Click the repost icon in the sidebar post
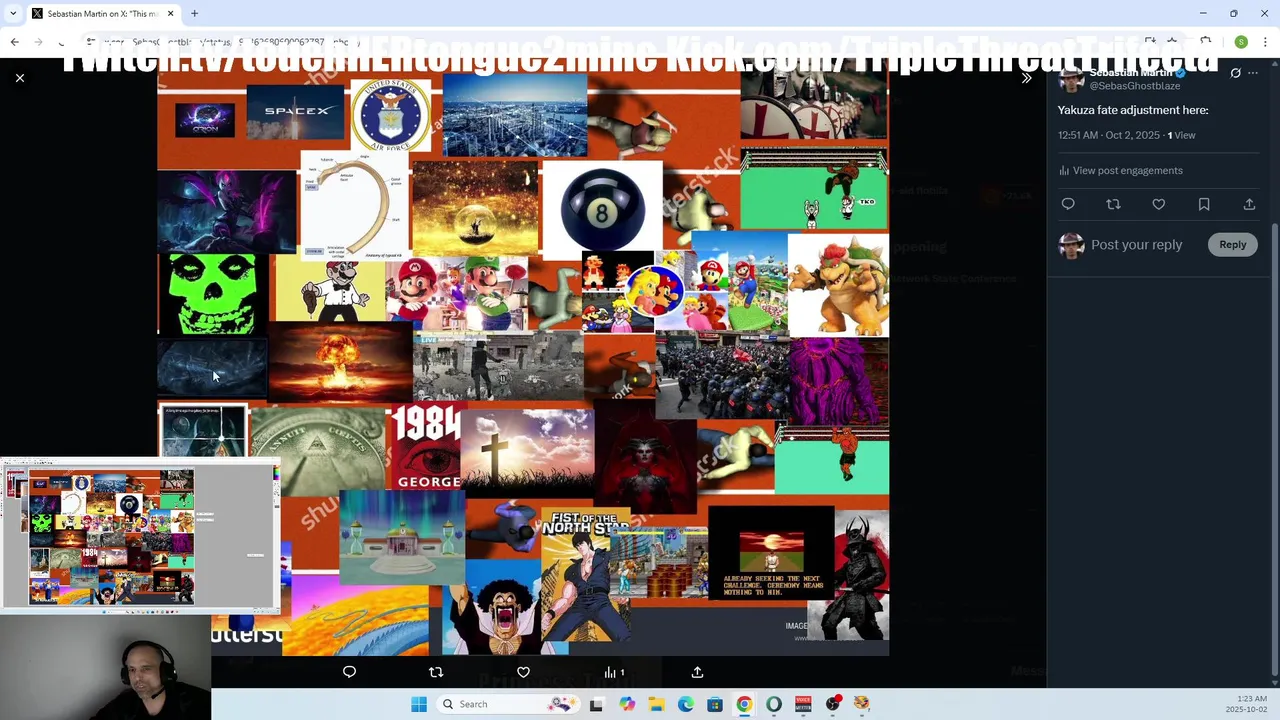 [x=1113, y=204]
